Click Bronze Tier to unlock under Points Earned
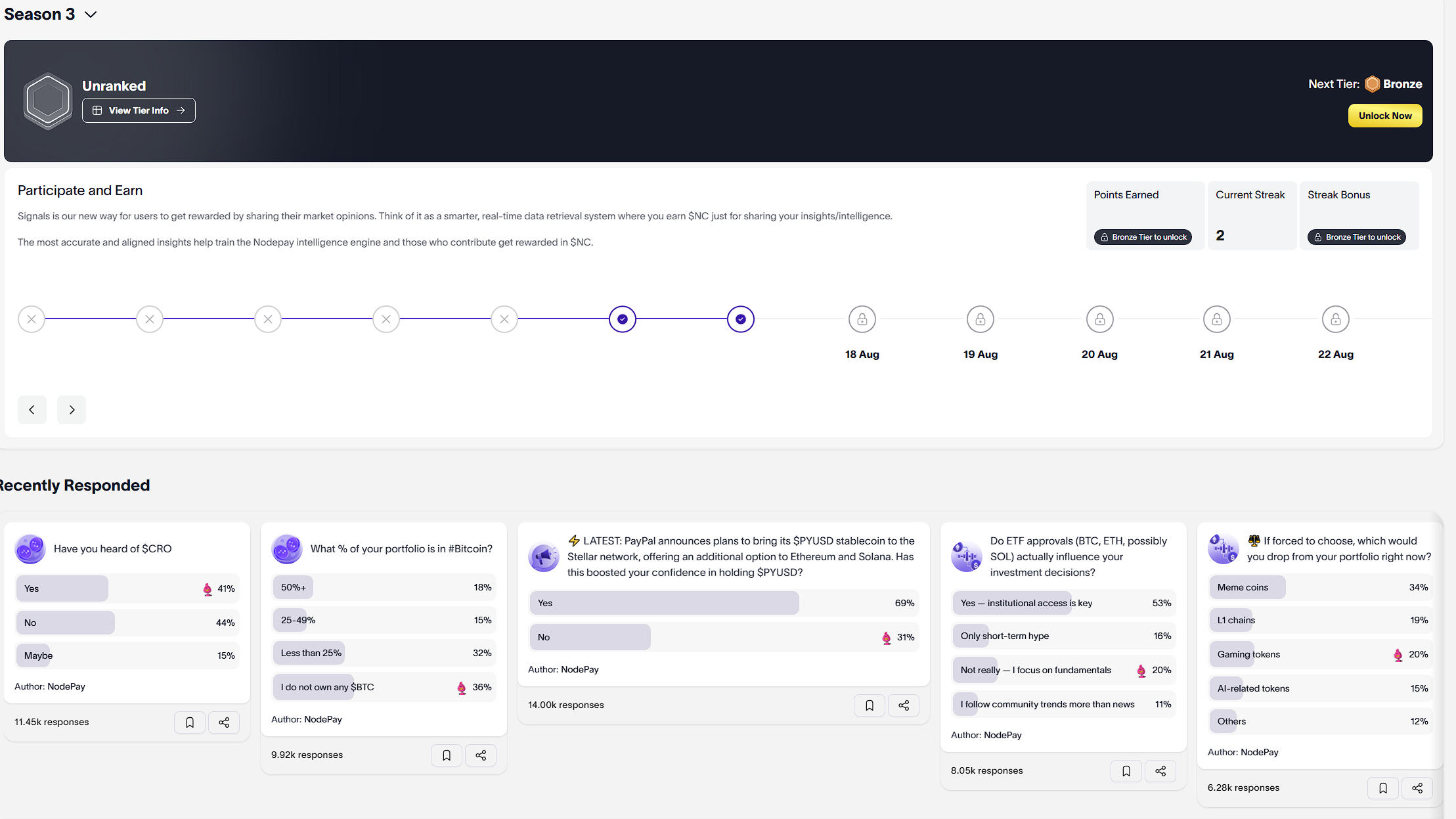This screenshot has width=1456, height=819. point(1143,237)
